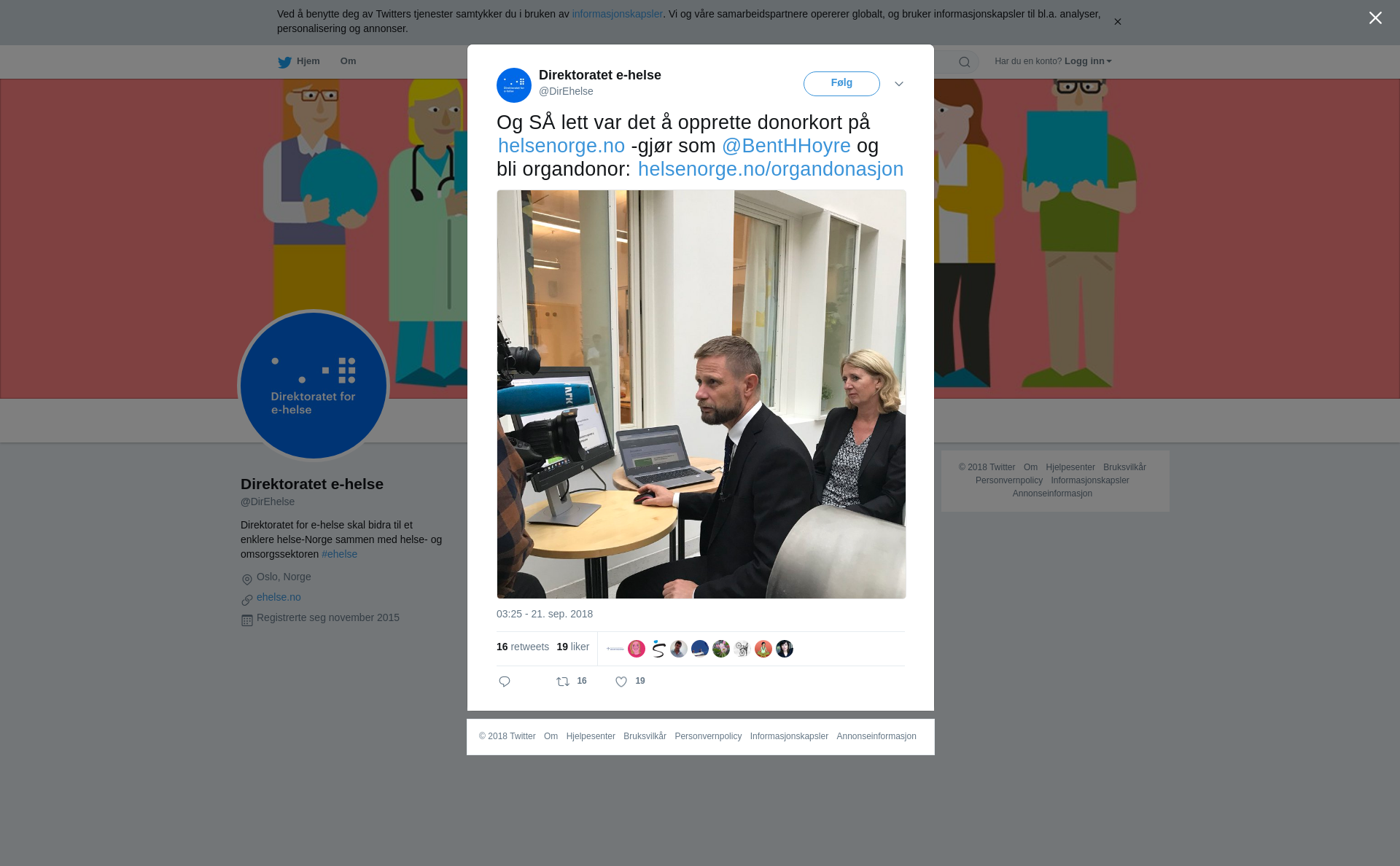Screen dimensions: 1400x866
Task: Retweet using the retweet arrows icon
Action: point(563,682)
